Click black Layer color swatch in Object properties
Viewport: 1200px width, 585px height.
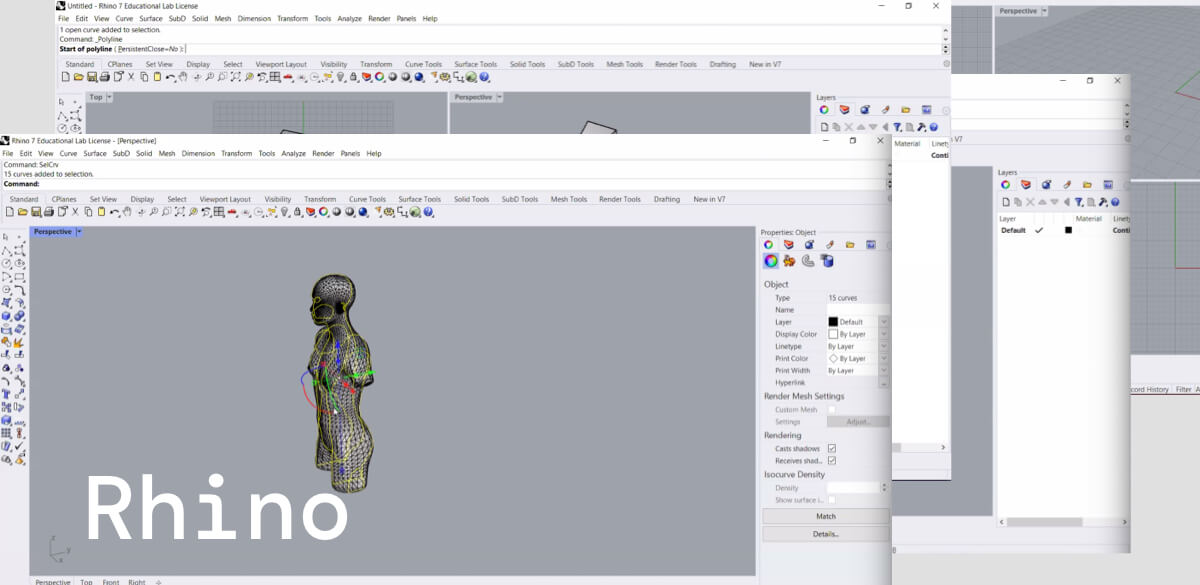[x=833, y=322]
